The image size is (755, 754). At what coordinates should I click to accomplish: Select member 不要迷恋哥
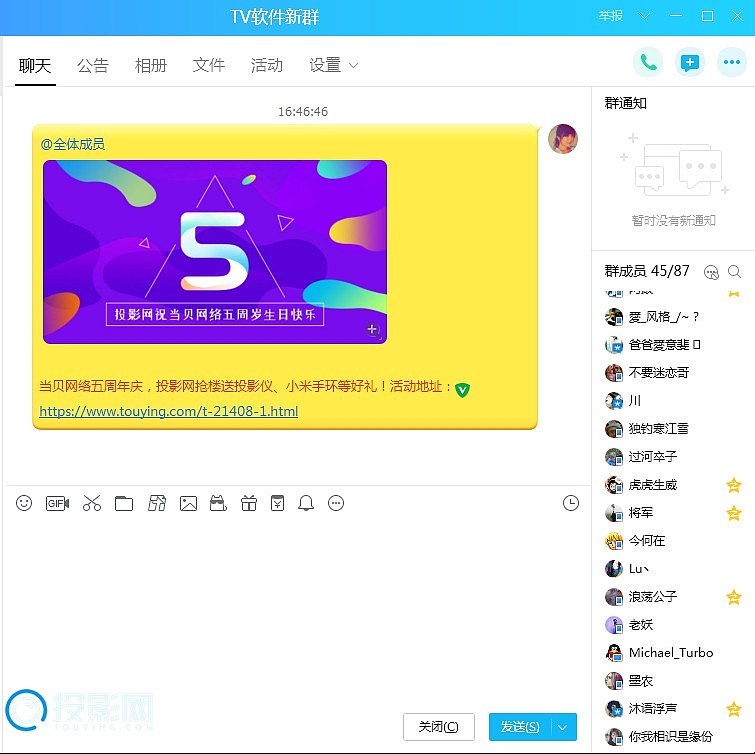point(672,372)
